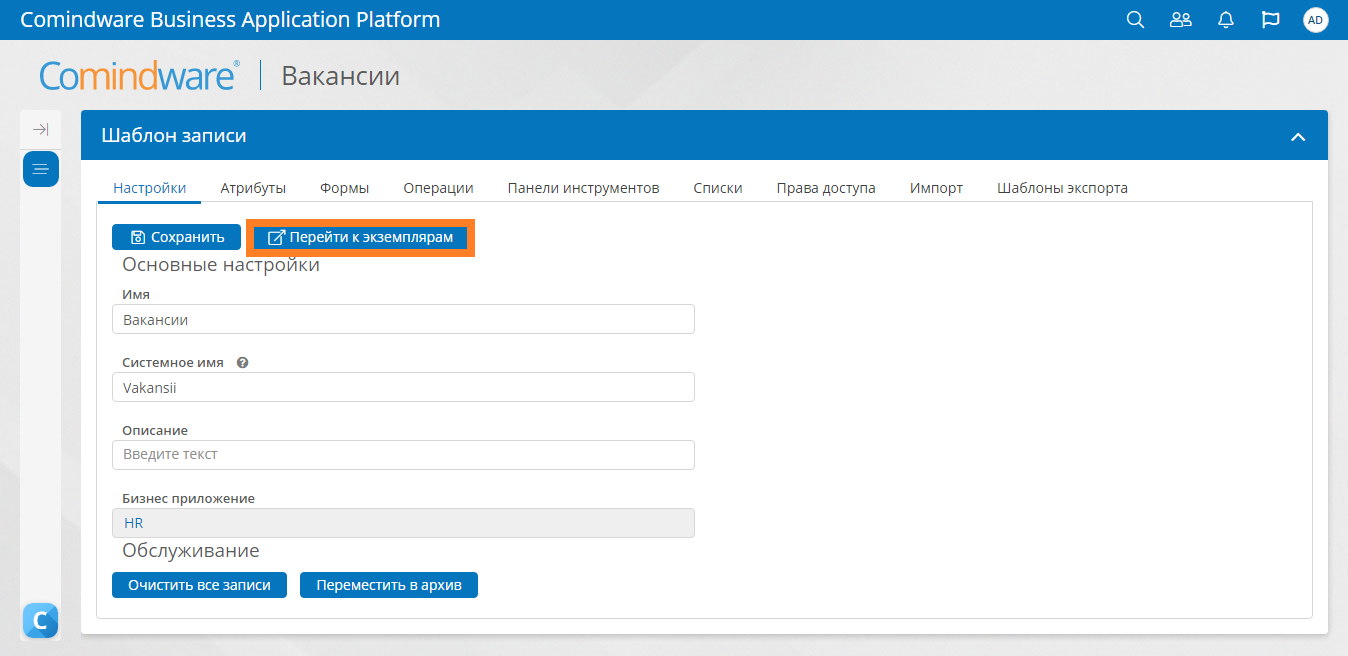Screen dimensions: 1348x656
Task: Click Перейти к экземплярам button
Action: tap(360, 237)
